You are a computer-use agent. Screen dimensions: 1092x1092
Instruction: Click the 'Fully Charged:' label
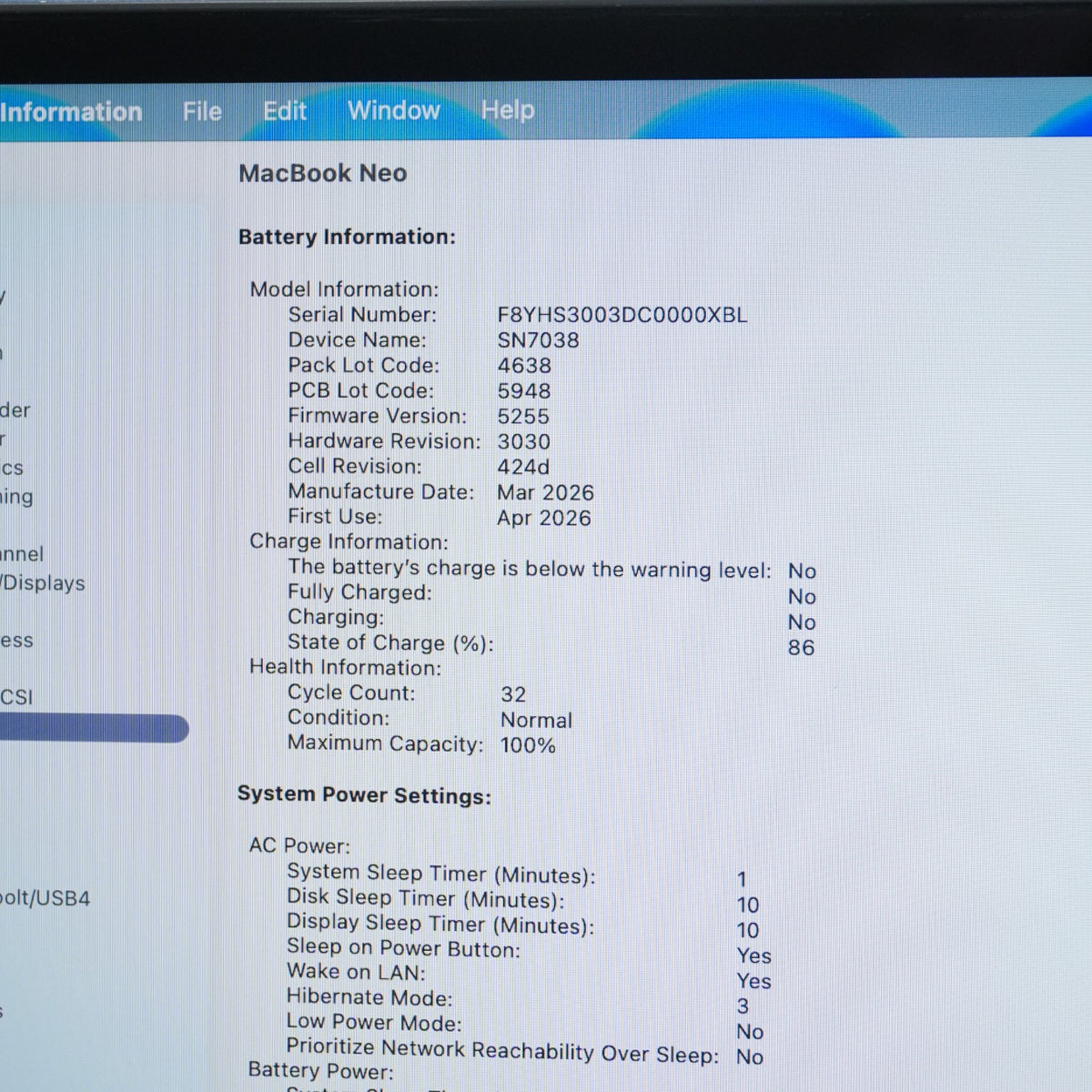pyautogui.click(x=359, y=592)
